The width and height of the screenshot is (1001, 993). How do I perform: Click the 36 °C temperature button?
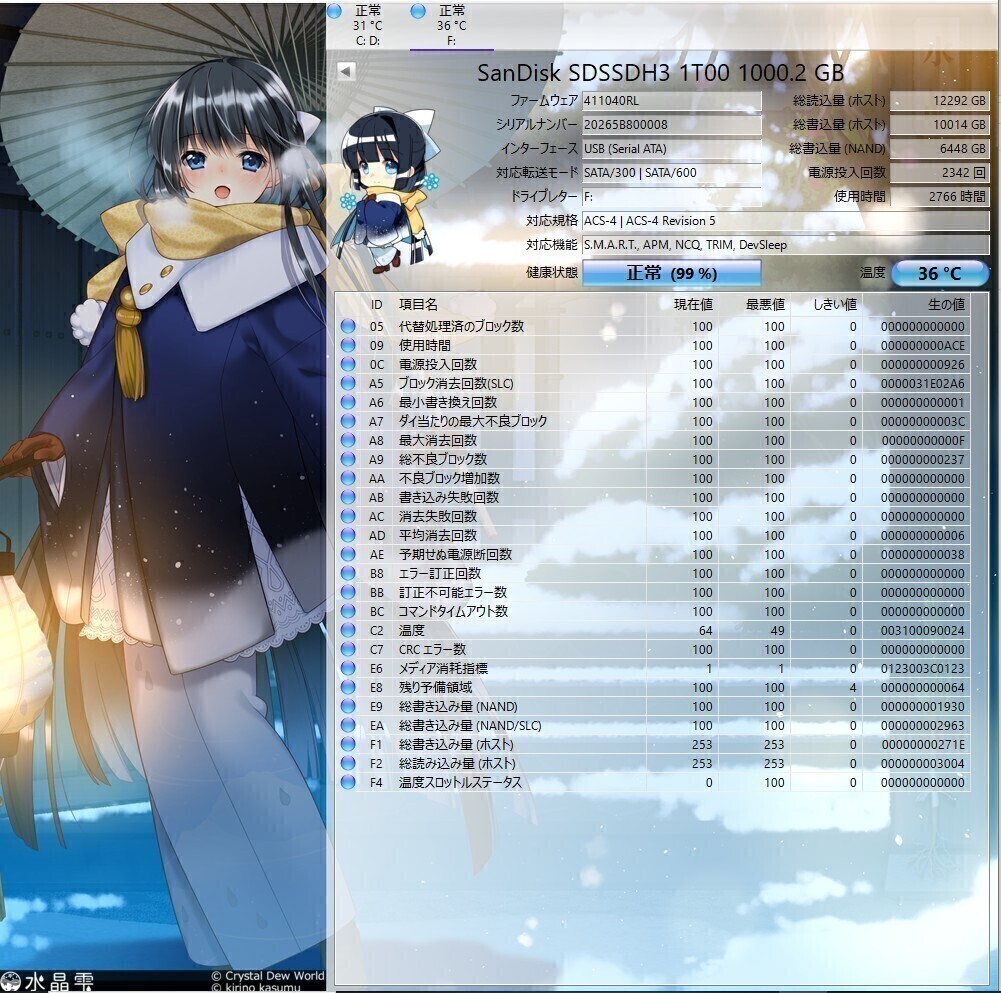pyautogui.click(x=939, y=273)
